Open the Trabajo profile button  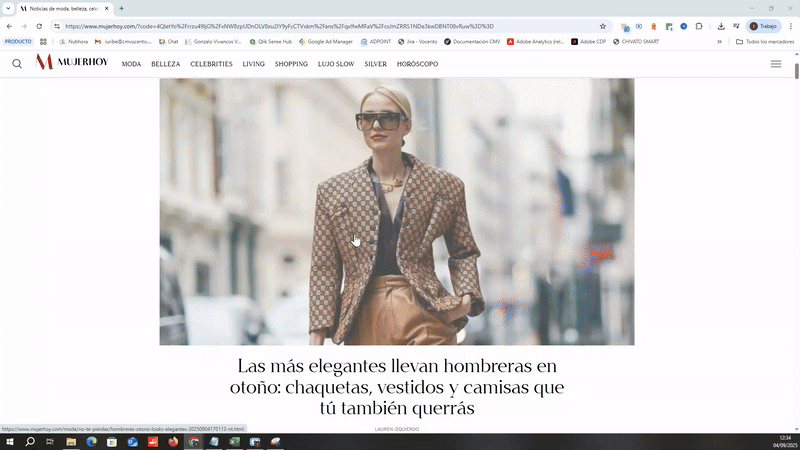point(764,26)
